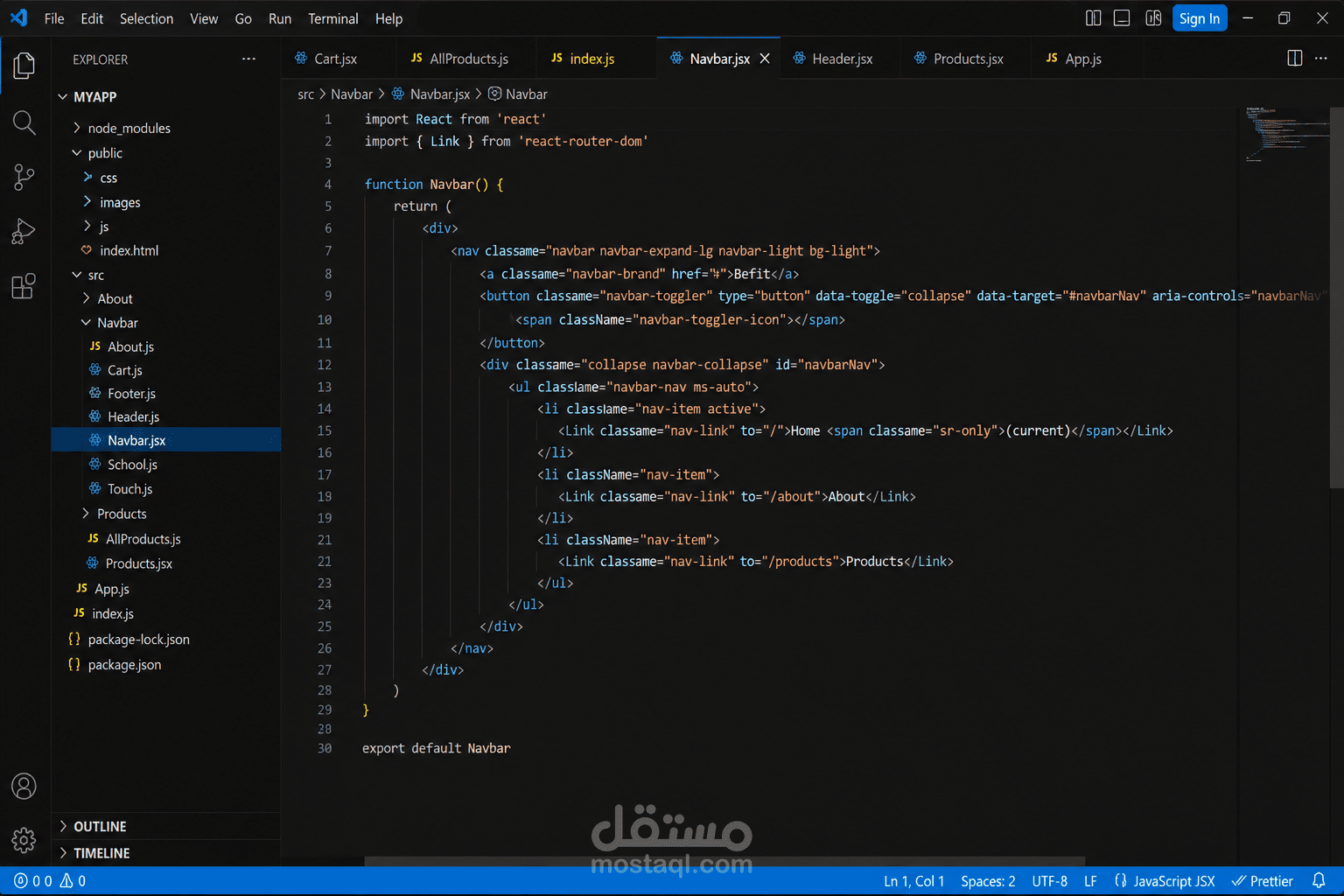This screenshot has height=896, width=1344.
Task: Click the errors and warnings status indicator
Action: pos(50,881)
